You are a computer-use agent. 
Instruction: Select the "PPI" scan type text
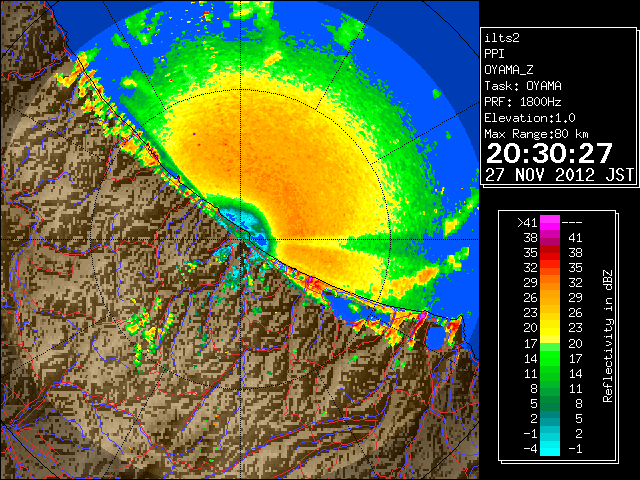tap(494, 54)
